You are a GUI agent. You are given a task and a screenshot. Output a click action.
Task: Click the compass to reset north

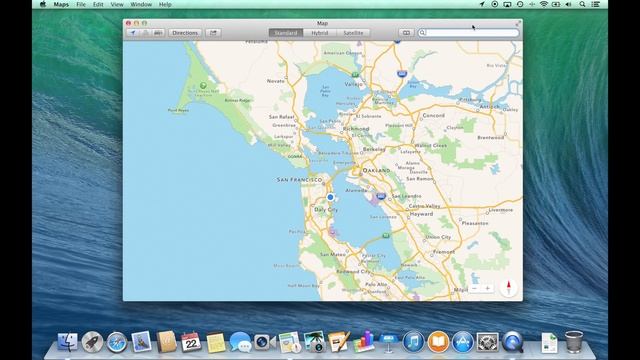(509, 288)
